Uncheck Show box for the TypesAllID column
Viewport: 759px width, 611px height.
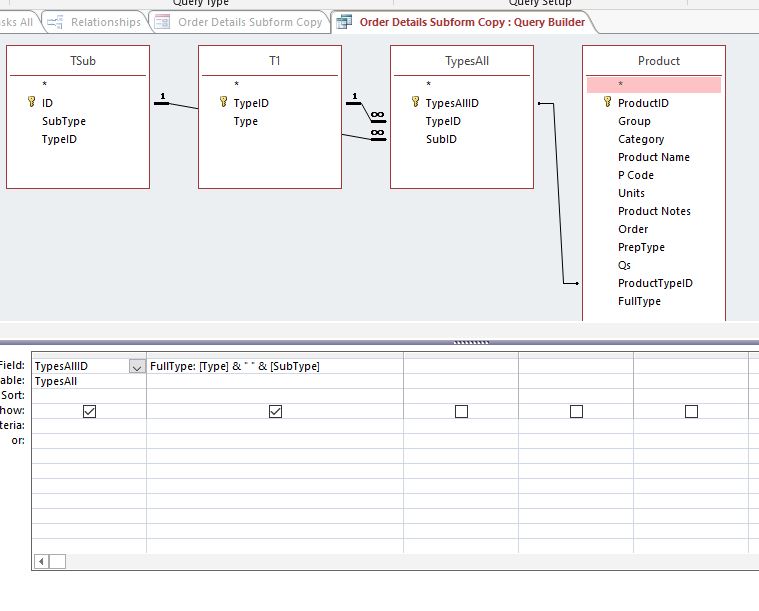click(90, 412)
